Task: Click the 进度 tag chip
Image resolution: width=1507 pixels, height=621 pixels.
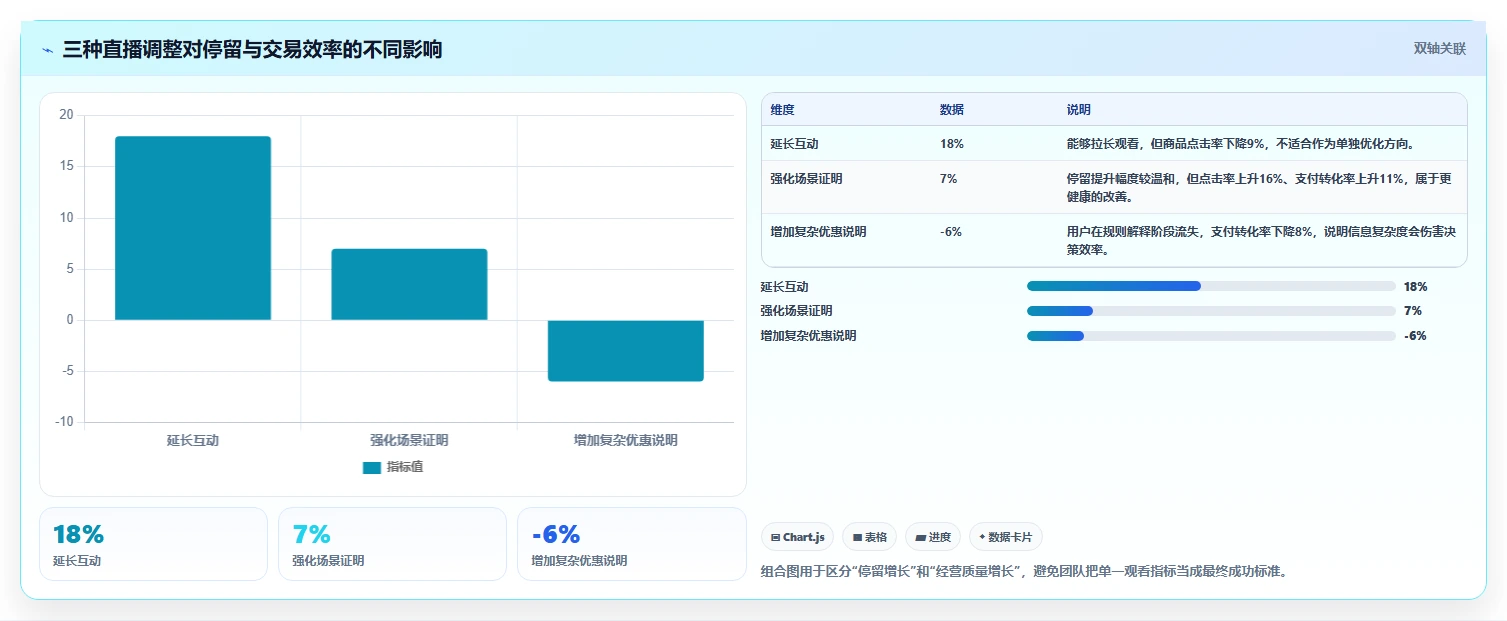Action: click(933, 537)
